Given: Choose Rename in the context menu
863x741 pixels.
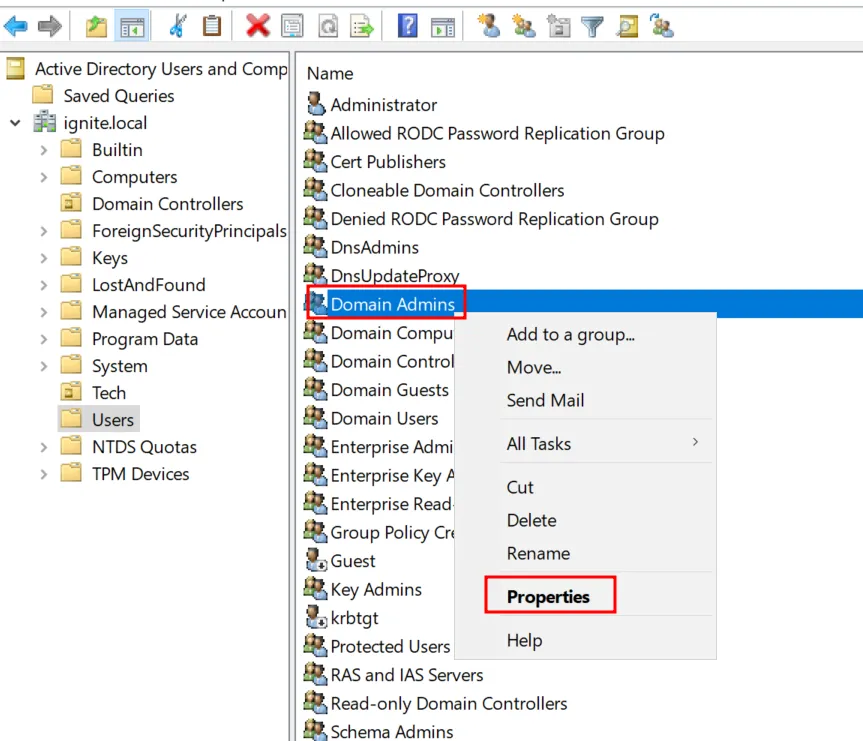Looking at the screenshot, I should [538, 553].
